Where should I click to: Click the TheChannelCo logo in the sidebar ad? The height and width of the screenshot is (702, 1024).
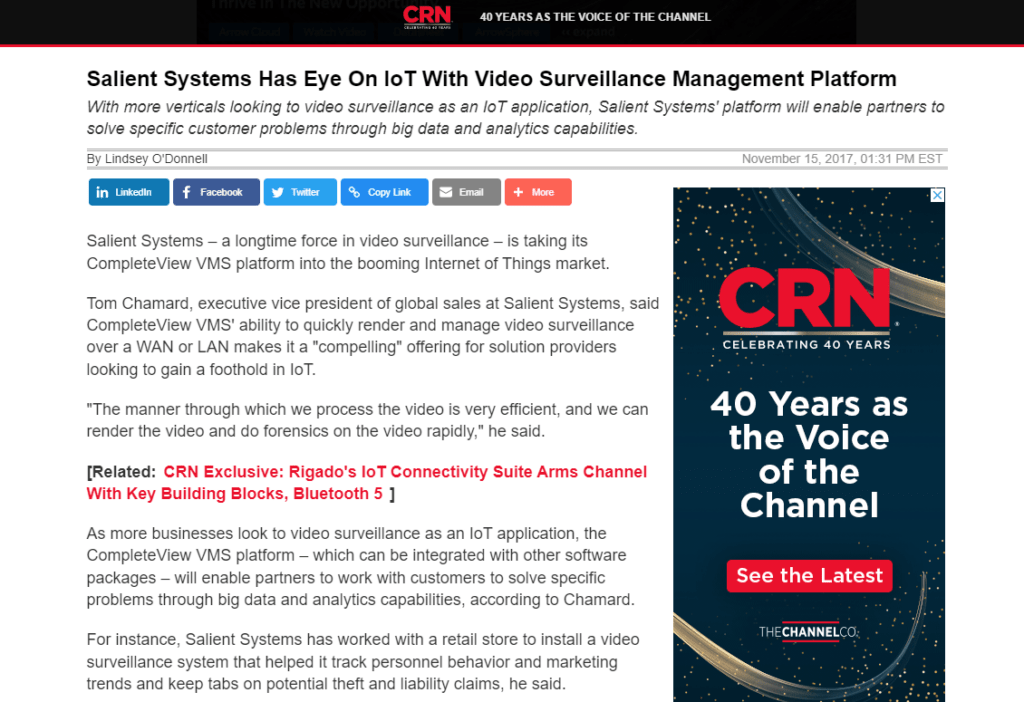pyautogui.click(x=808, y=633)
